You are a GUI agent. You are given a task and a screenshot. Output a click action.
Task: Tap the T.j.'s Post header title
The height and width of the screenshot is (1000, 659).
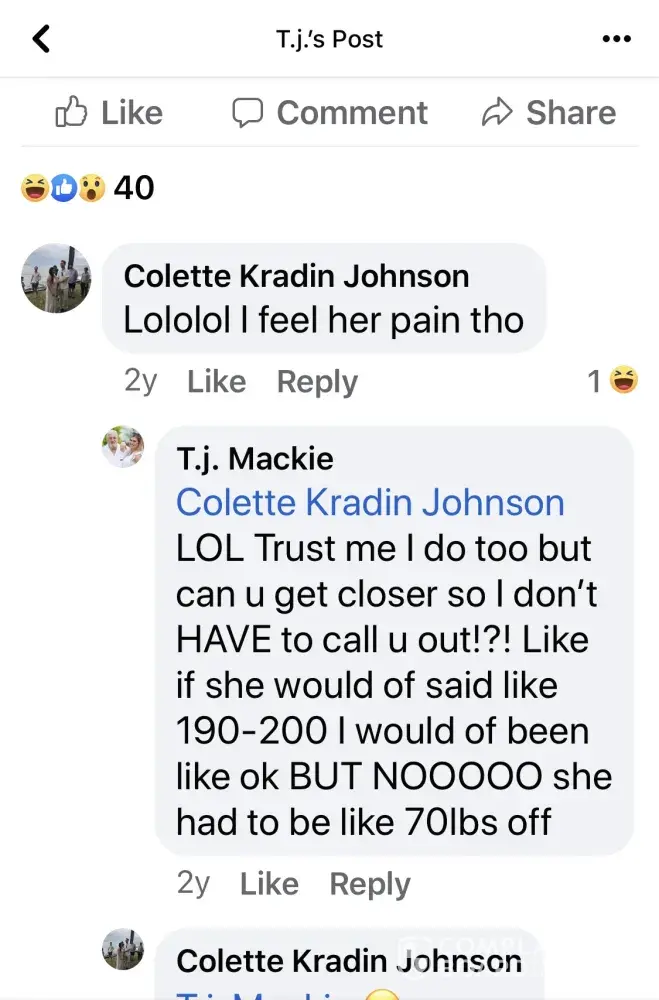(329, 40)
